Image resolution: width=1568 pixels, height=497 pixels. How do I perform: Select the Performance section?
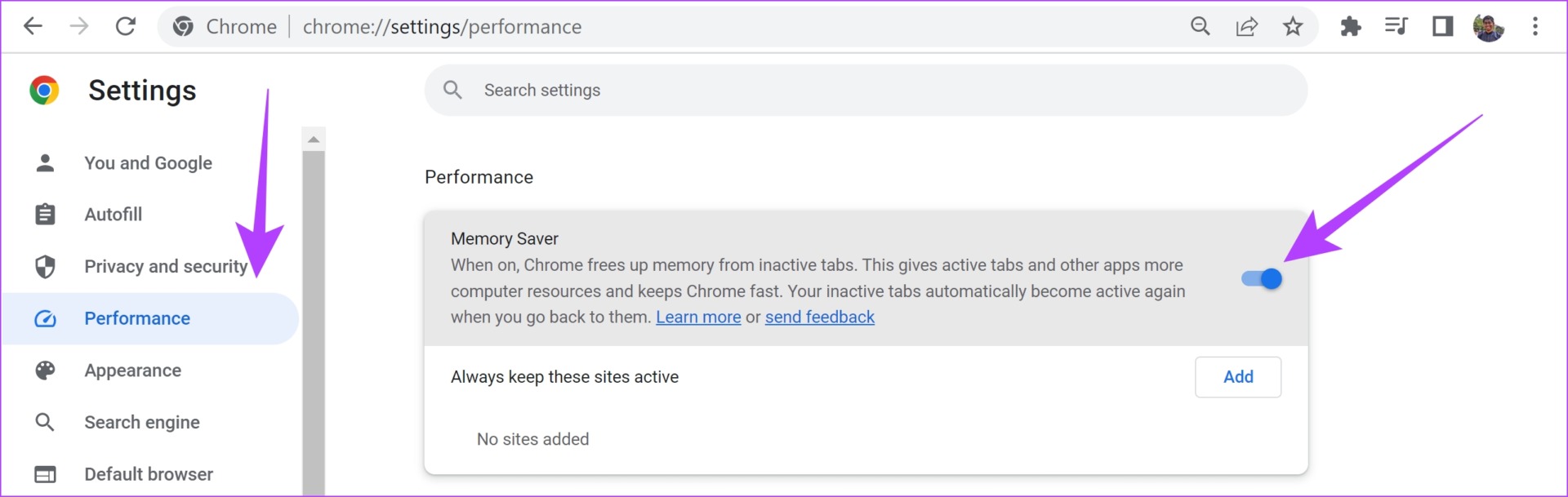[x=150, y=318]
